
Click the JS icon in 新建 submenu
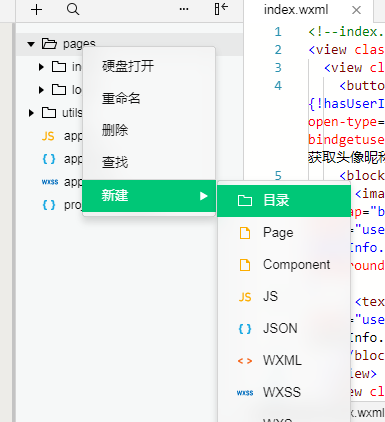click(245, 297)
